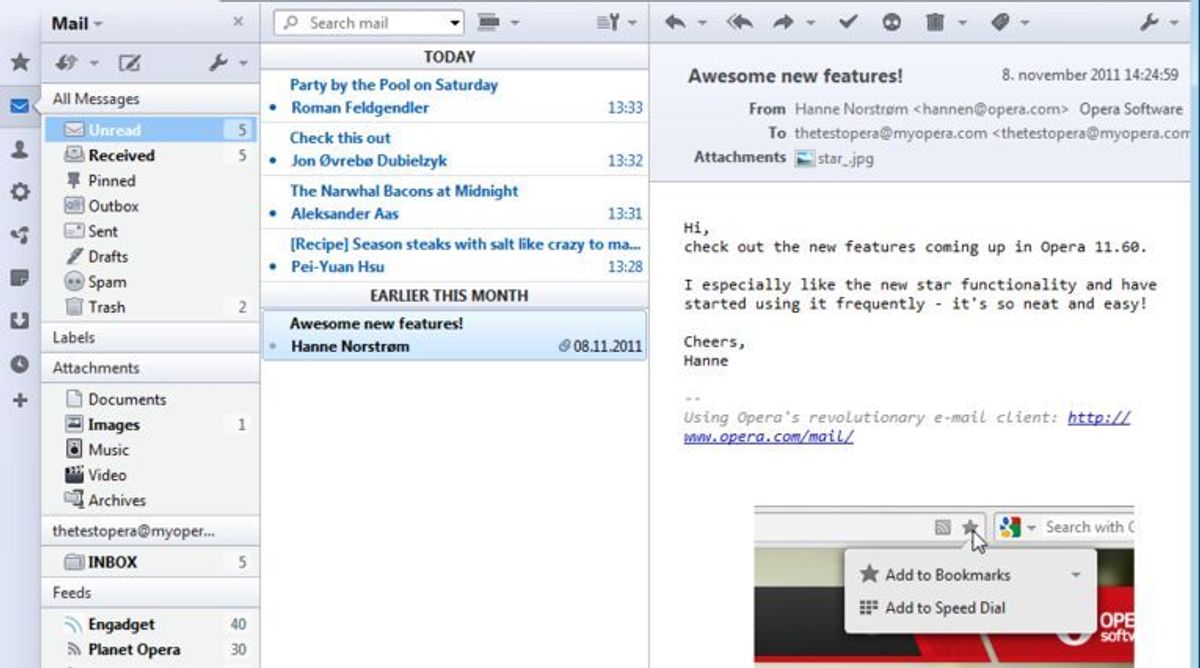Open the Label tag menu
The height and width of the screenshot is (668, 1200).
(1000, 22)
